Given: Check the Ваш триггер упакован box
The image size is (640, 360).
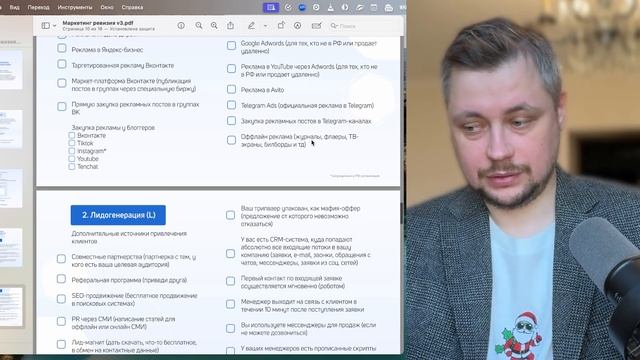Looking at the screenshot, I should 231,215.
